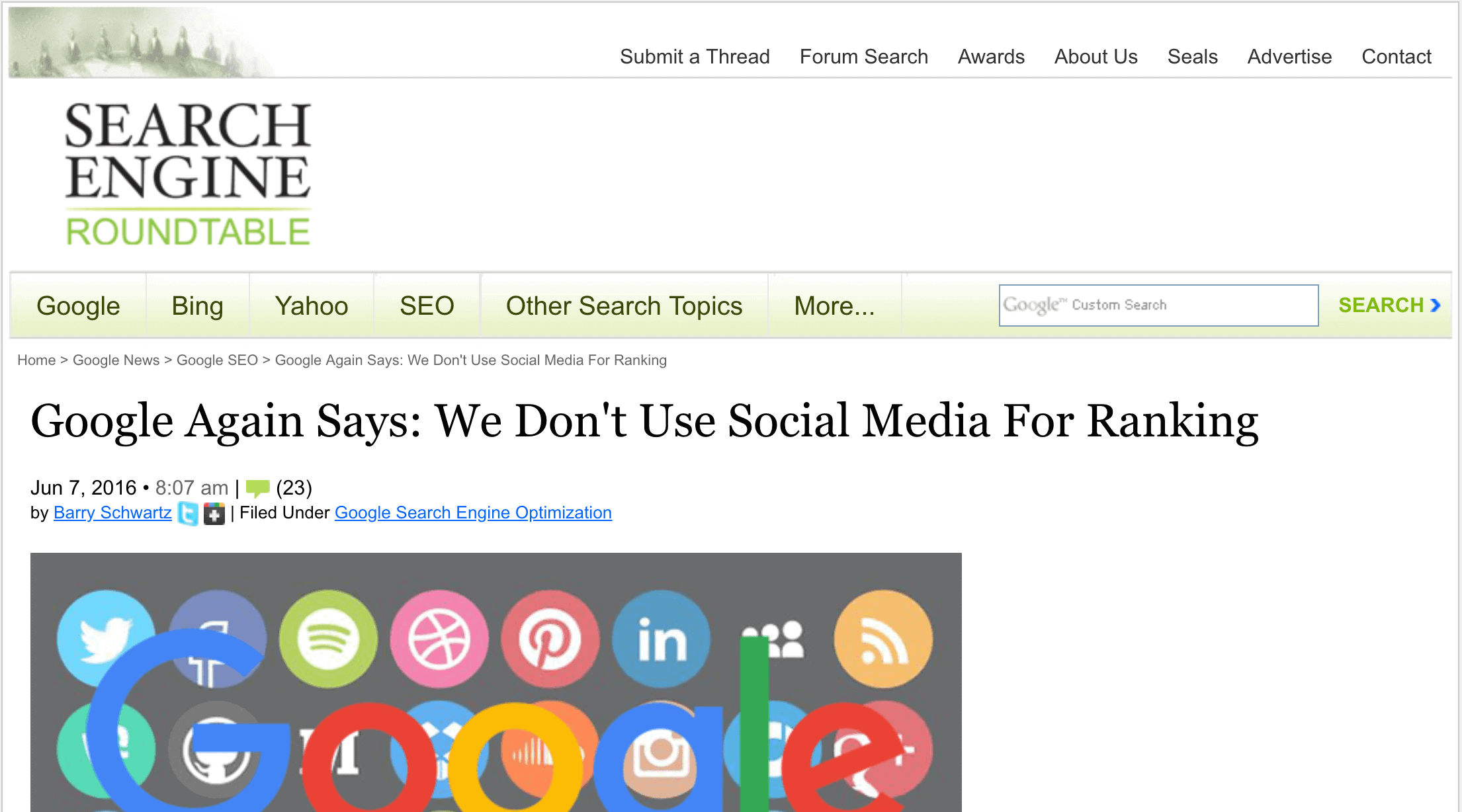Select the Google navigation tab
The height and width of the screenshot is (812, 1462).
click(x=78, y=306)
